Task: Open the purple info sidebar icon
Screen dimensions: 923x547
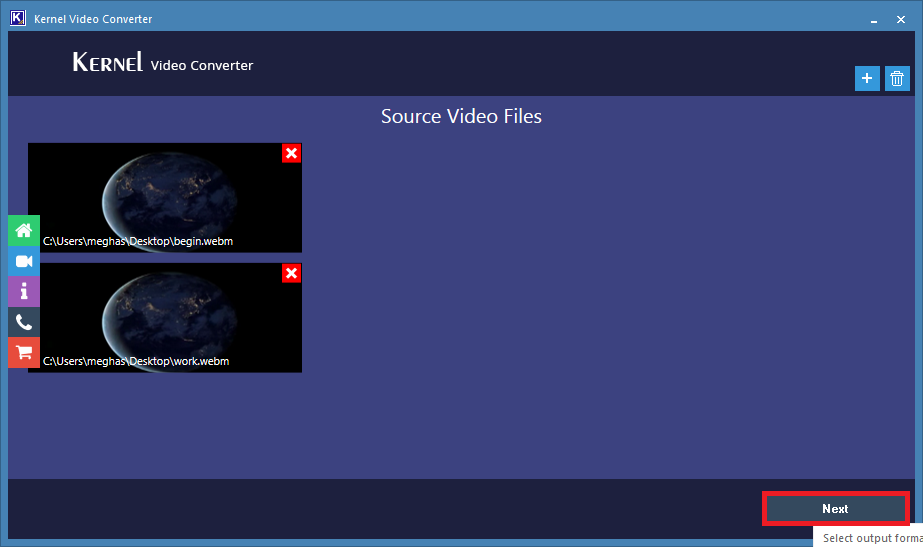Action: coord(24,291)
